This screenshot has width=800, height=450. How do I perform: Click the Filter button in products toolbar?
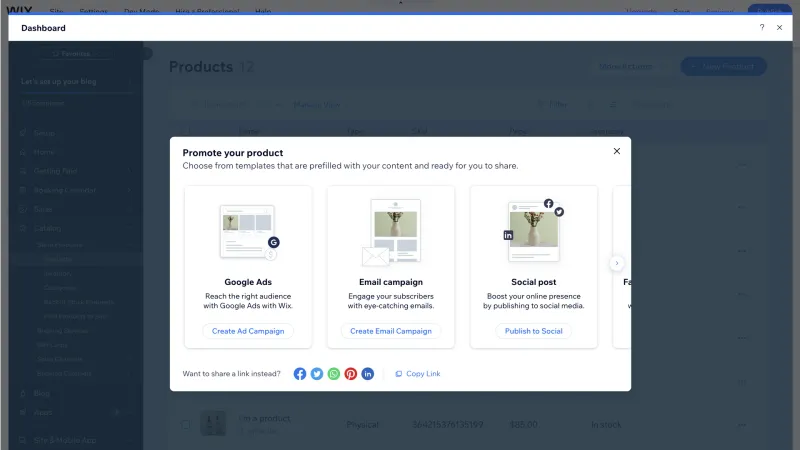(x=553, y=105)
